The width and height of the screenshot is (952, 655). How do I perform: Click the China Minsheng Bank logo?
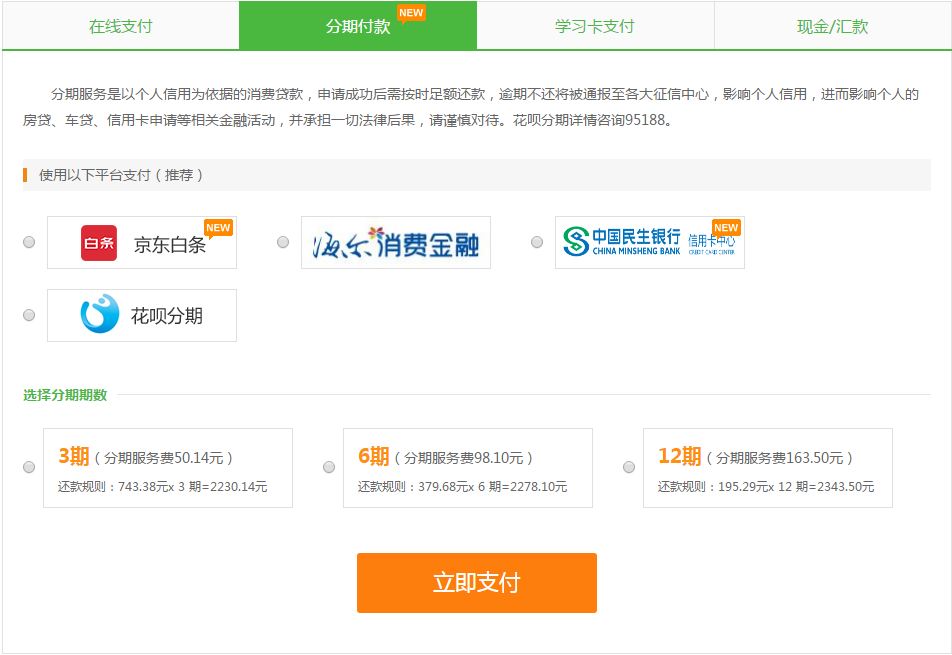(x=649, y=243)
